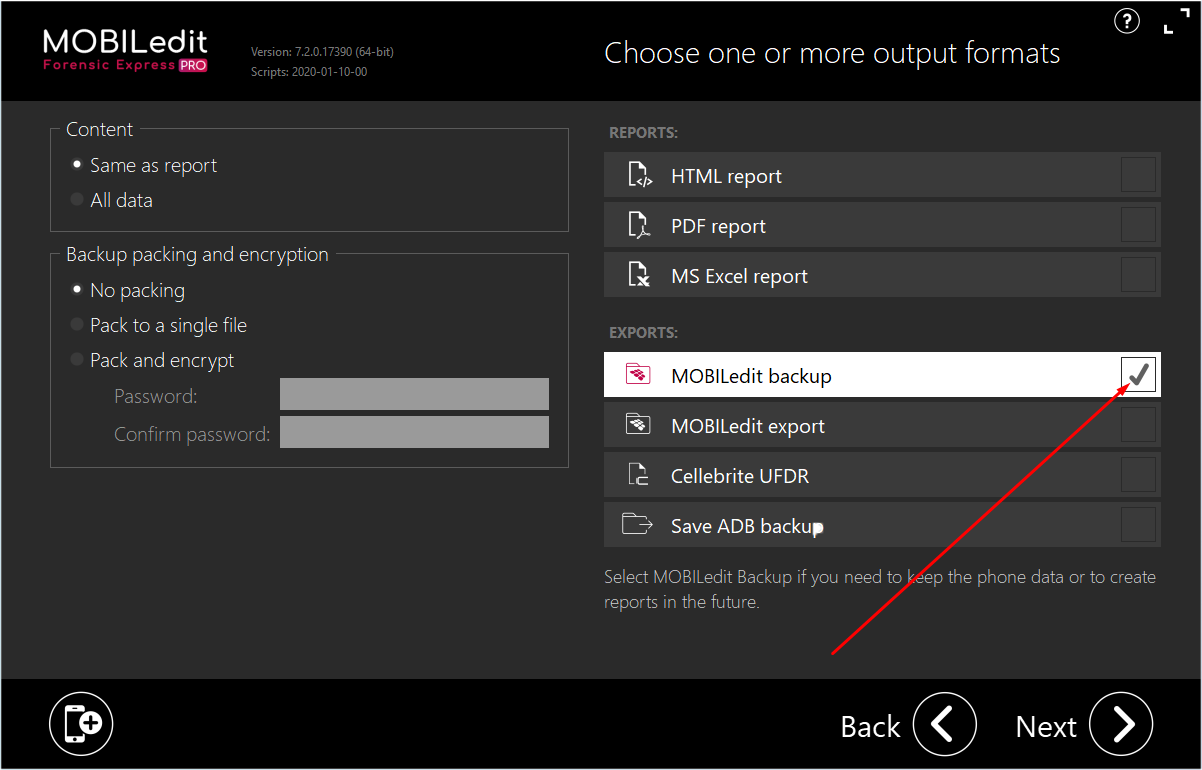This screenshot has width=1202, height=770.
Task: Select the MOBILedit export row label
Action: pyautogui.click(x=748, y=426)
